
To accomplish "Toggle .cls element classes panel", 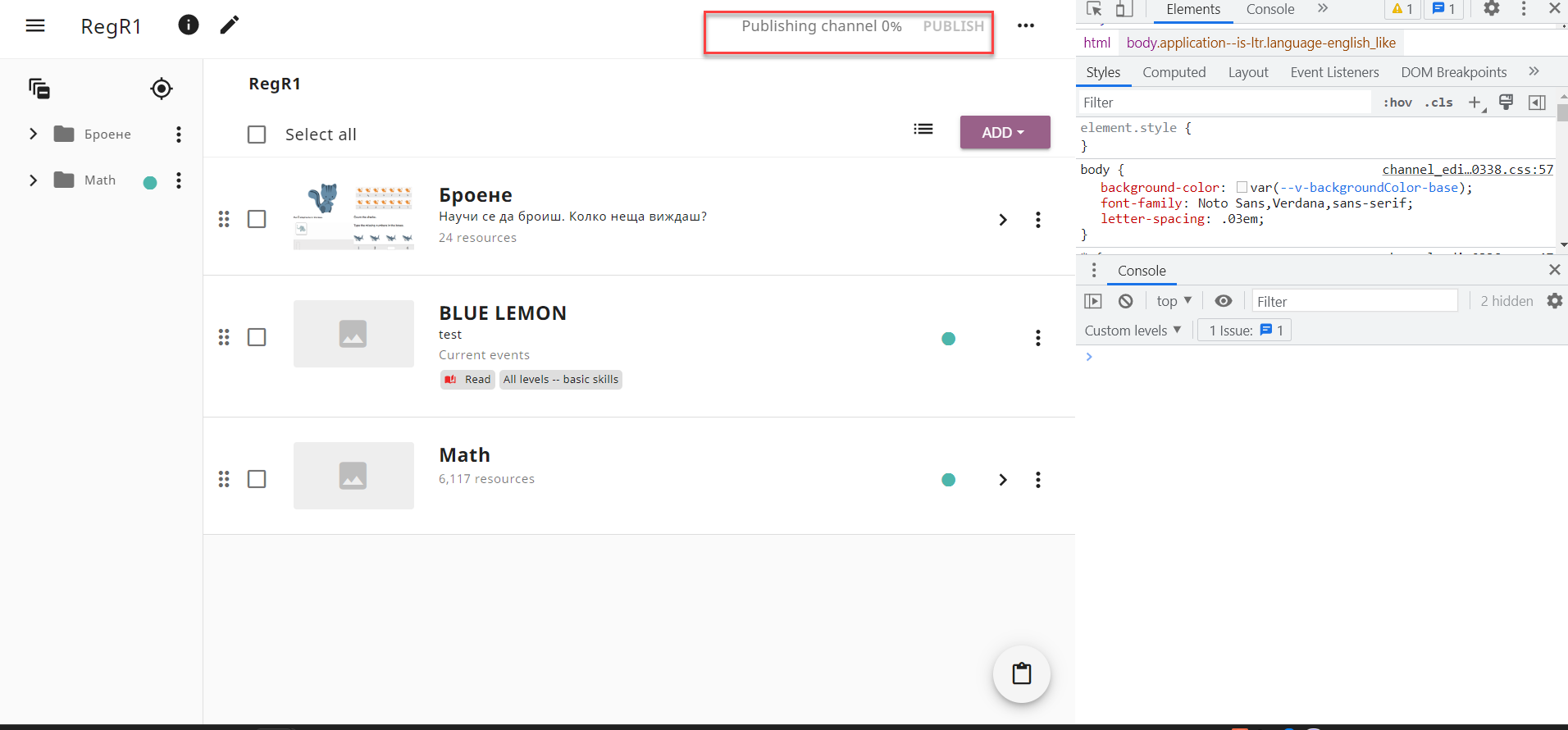I will point(1438,103).
